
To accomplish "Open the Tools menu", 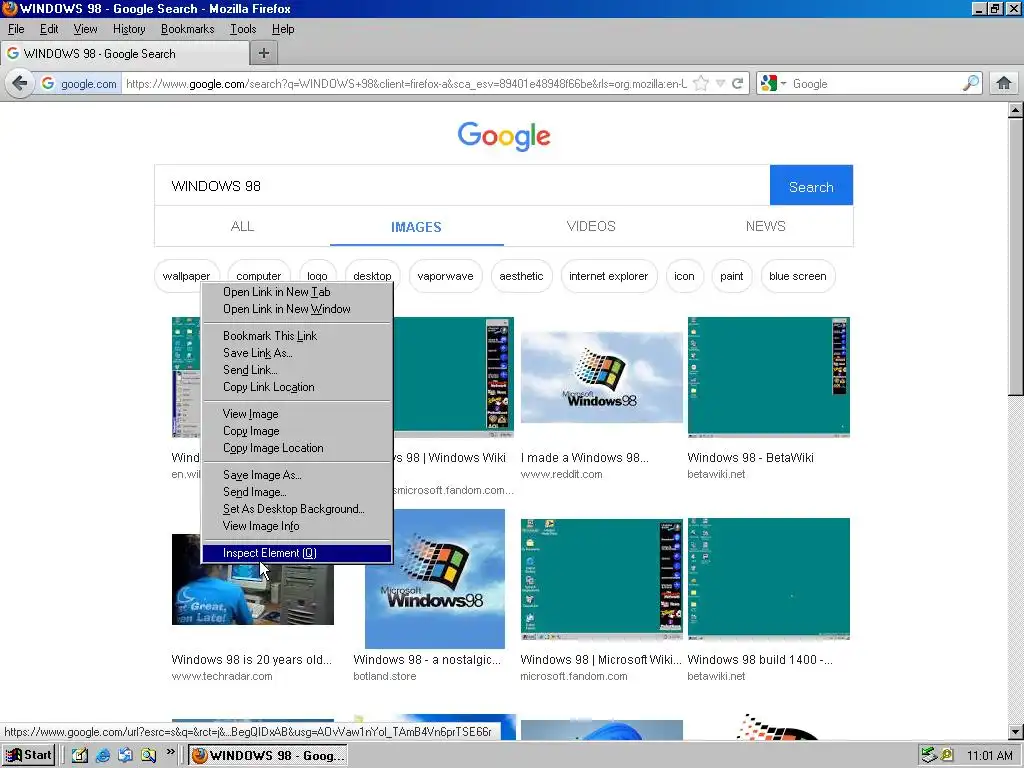I will [x=242, y=29].
